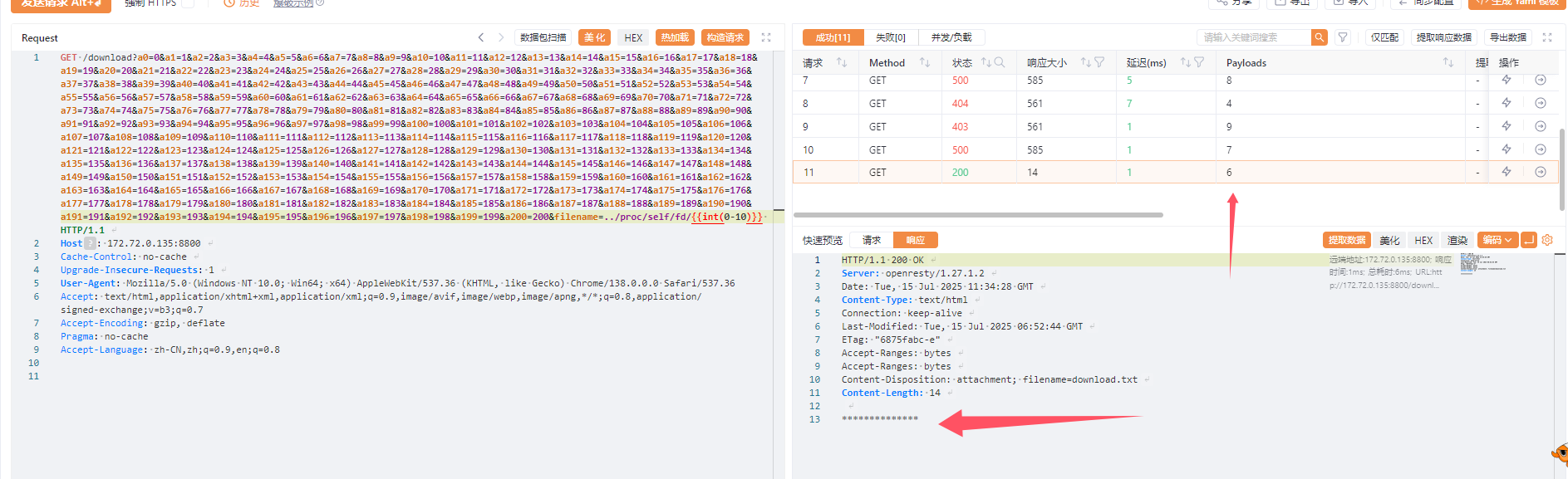The width and height of the screenshot is (1568, 479).
Task: Click the 提取响应数据 button
Action: click(1443, 37)
